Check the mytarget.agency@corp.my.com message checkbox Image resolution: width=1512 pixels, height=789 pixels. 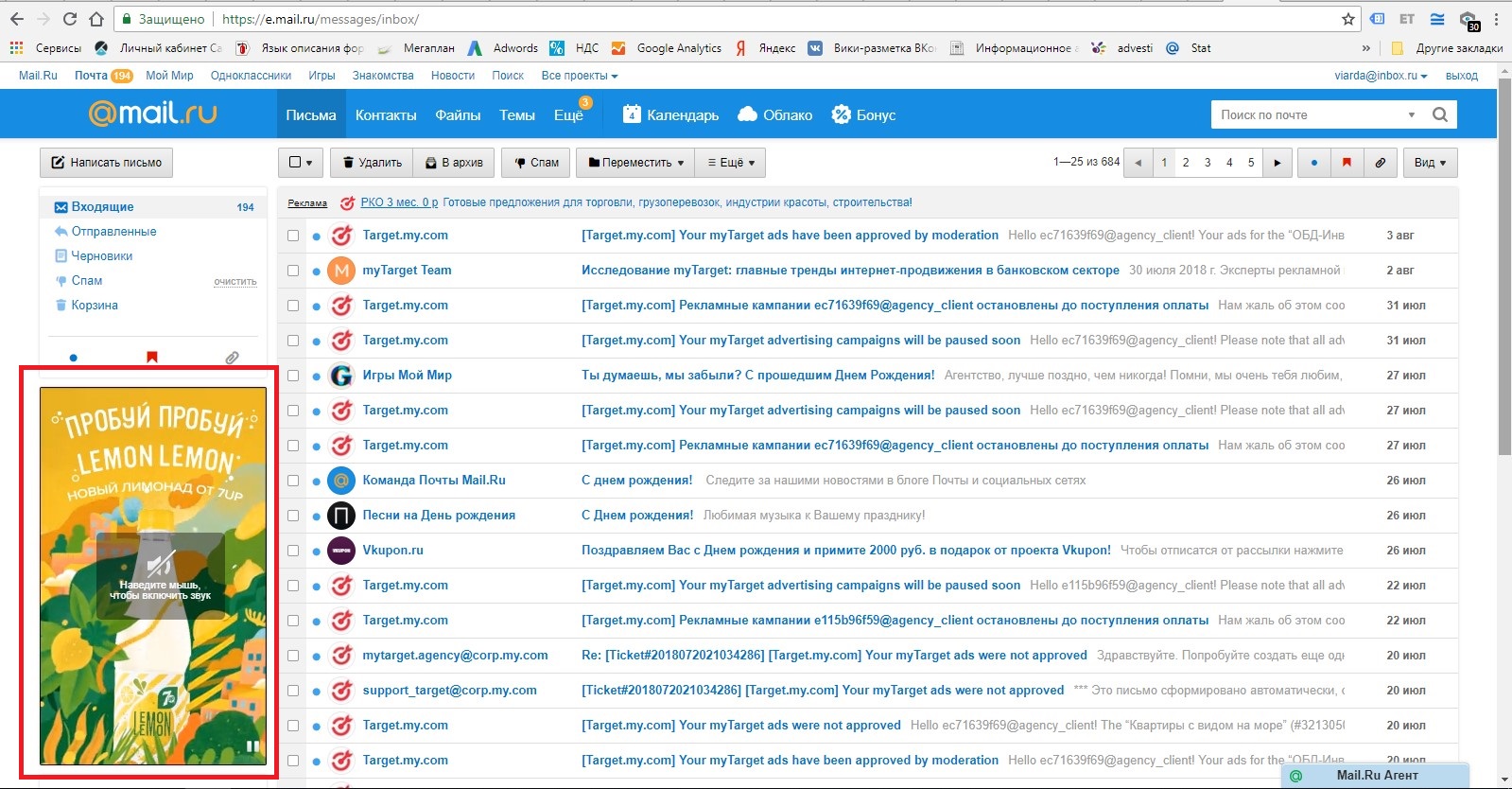coord(293,656)
